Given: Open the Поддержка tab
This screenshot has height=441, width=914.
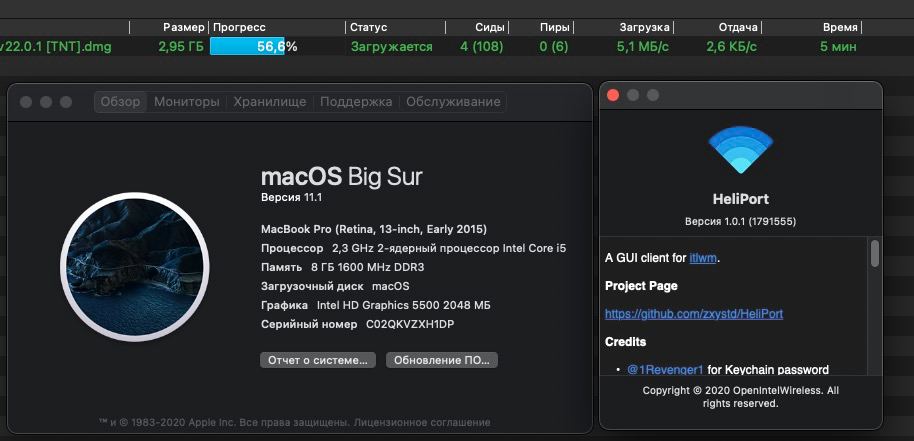Looking at the screenshot, I should pyautogui.click(x=356, y=102).
